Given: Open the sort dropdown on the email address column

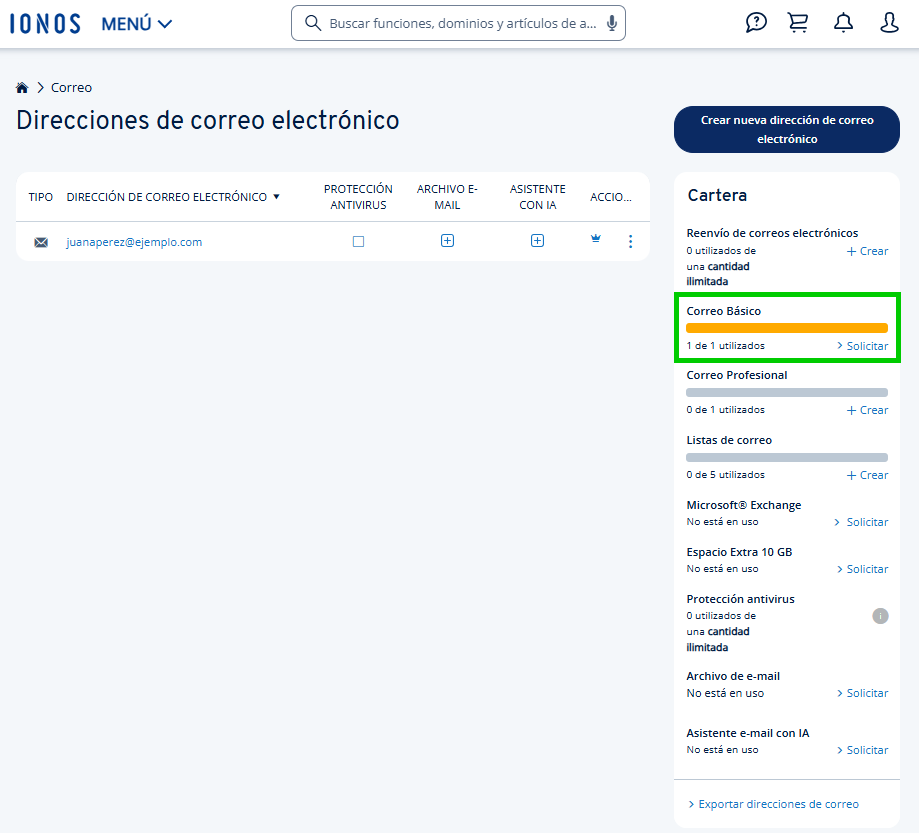Looking at the screenshot, I should 276,196.
